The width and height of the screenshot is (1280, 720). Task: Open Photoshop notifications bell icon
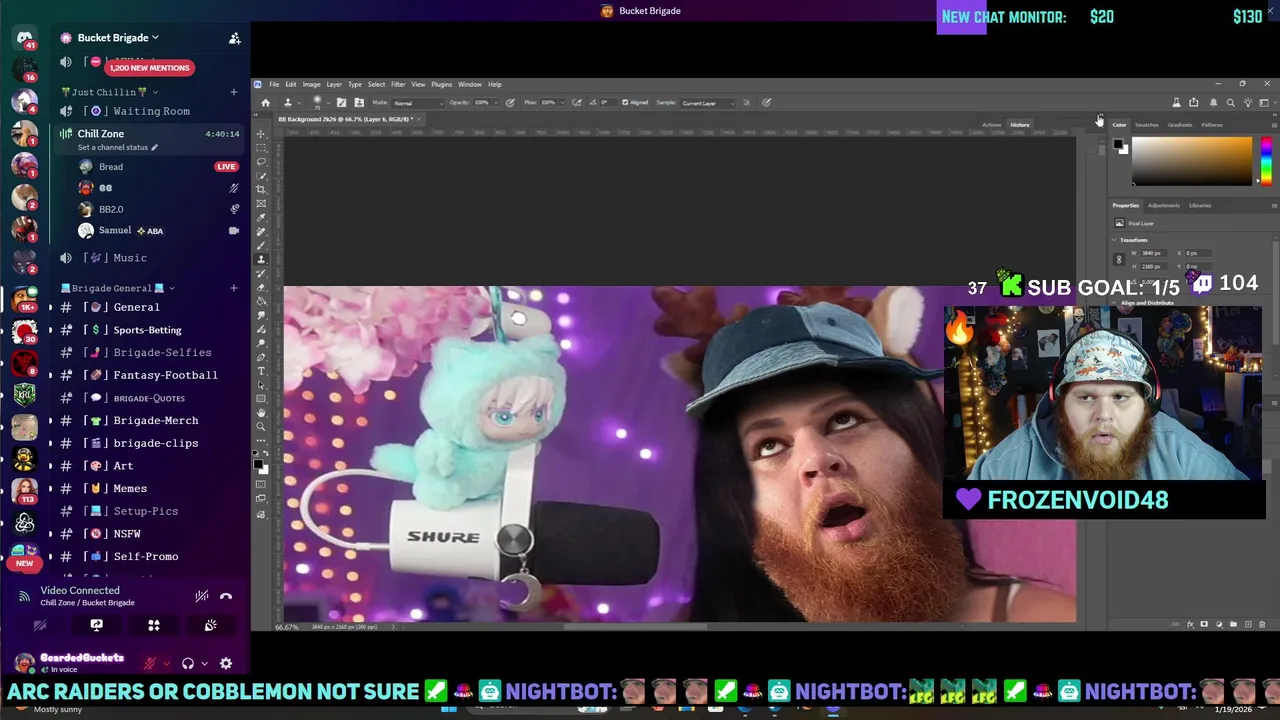(1213, 102)
